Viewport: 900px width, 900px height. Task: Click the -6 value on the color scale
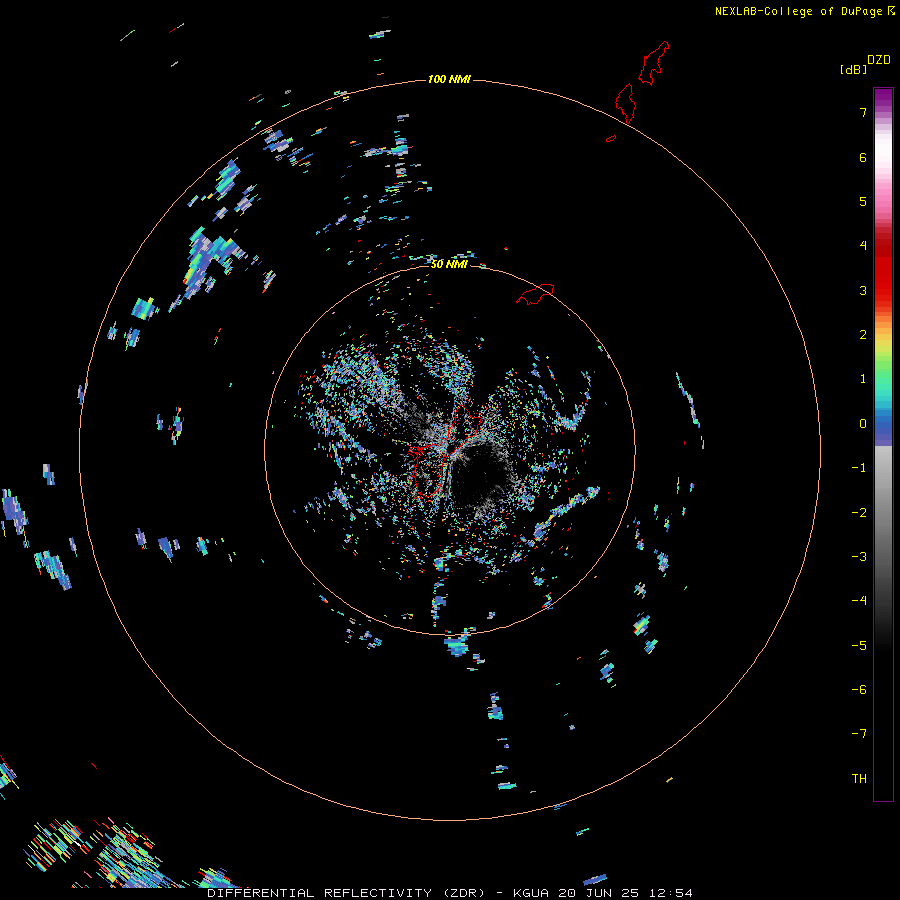859,690
